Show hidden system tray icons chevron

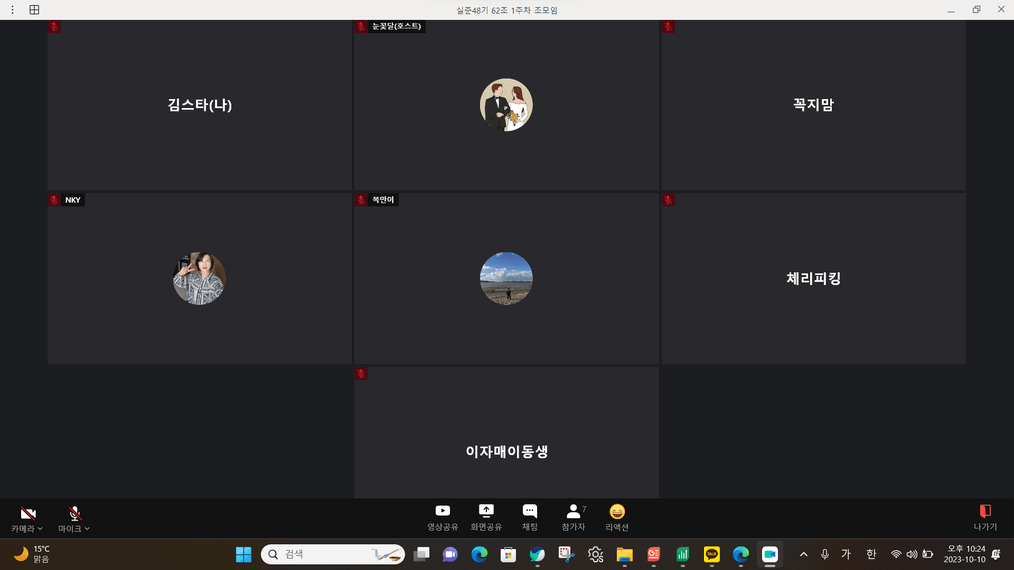(x=803, y=554)
